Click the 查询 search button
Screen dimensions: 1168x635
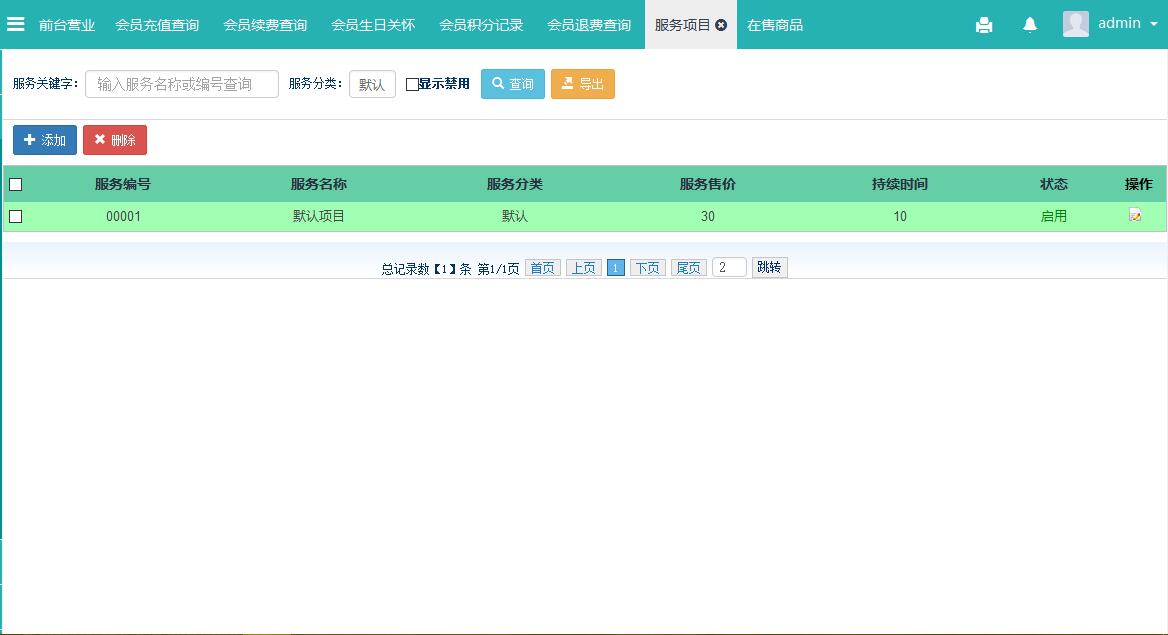pyautogui.click(x=512, y=84)
